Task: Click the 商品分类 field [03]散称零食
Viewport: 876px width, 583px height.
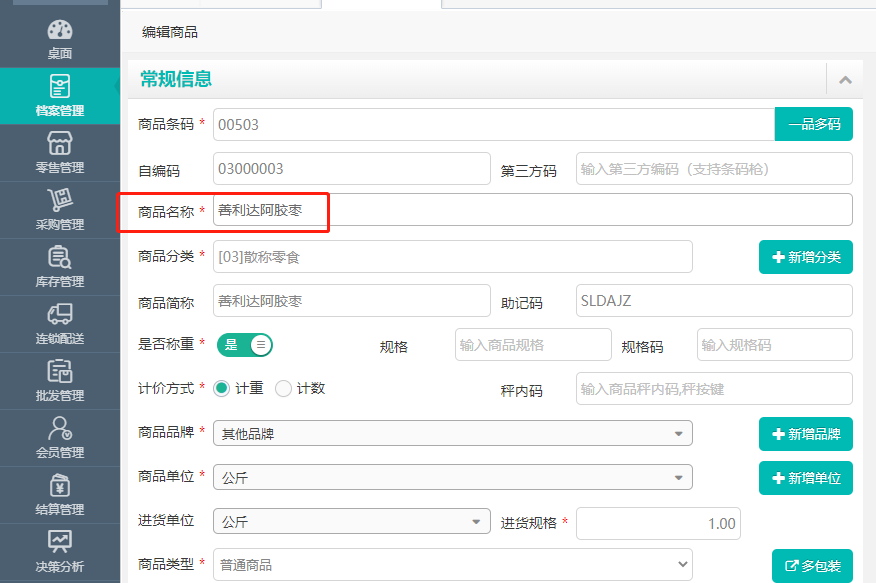Action: [x=453, y=257]
